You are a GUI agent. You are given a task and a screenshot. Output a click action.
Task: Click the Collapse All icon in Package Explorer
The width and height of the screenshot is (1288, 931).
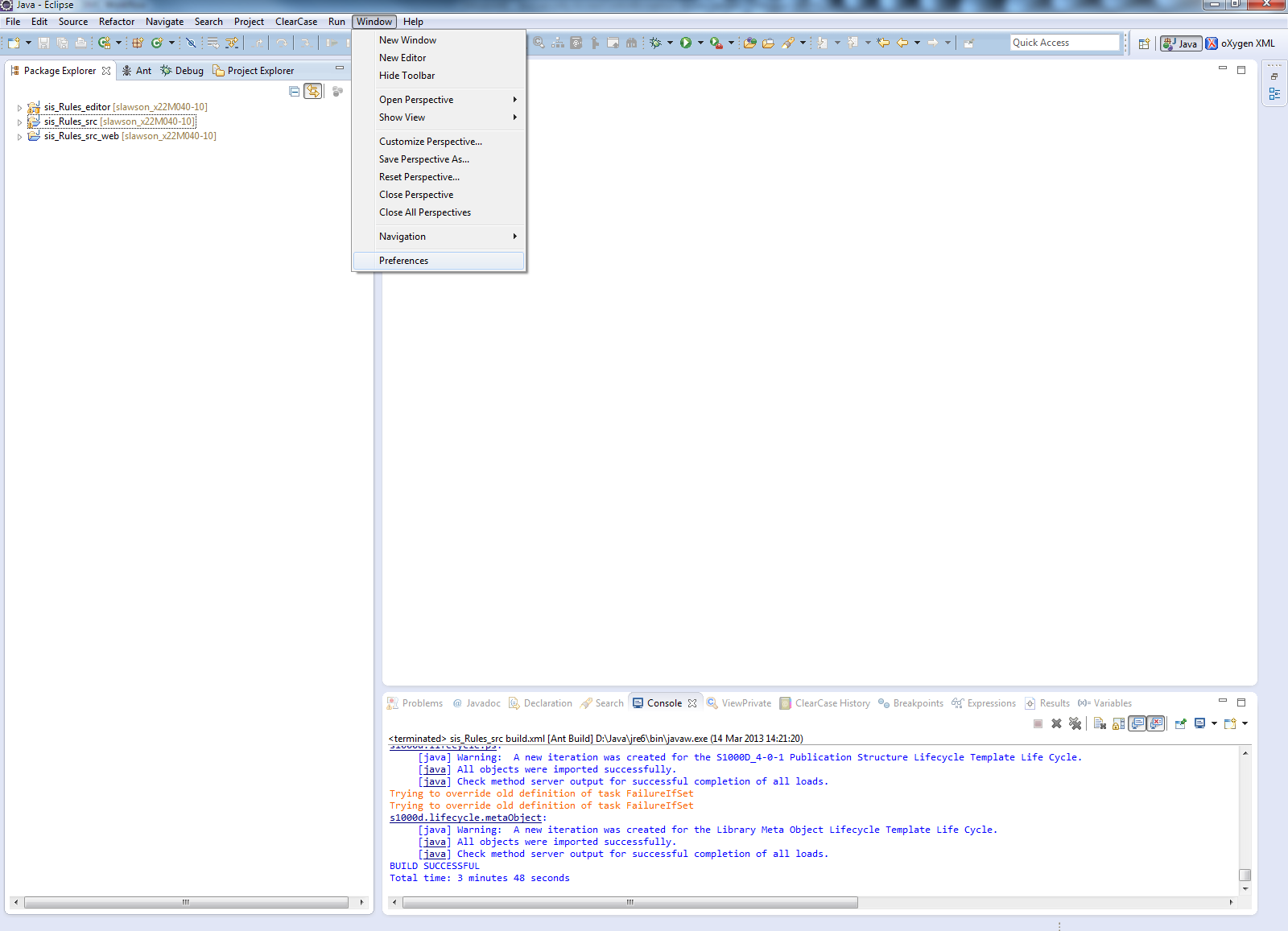coord(295,91)
